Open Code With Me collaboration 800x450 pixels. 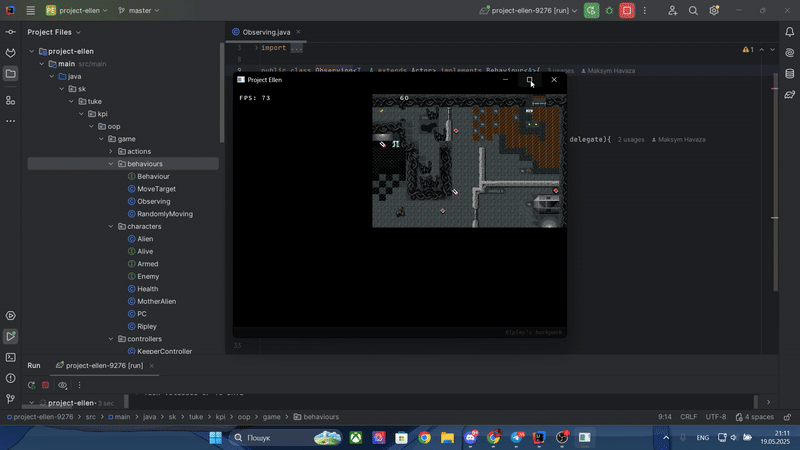[x=672, y=10]
